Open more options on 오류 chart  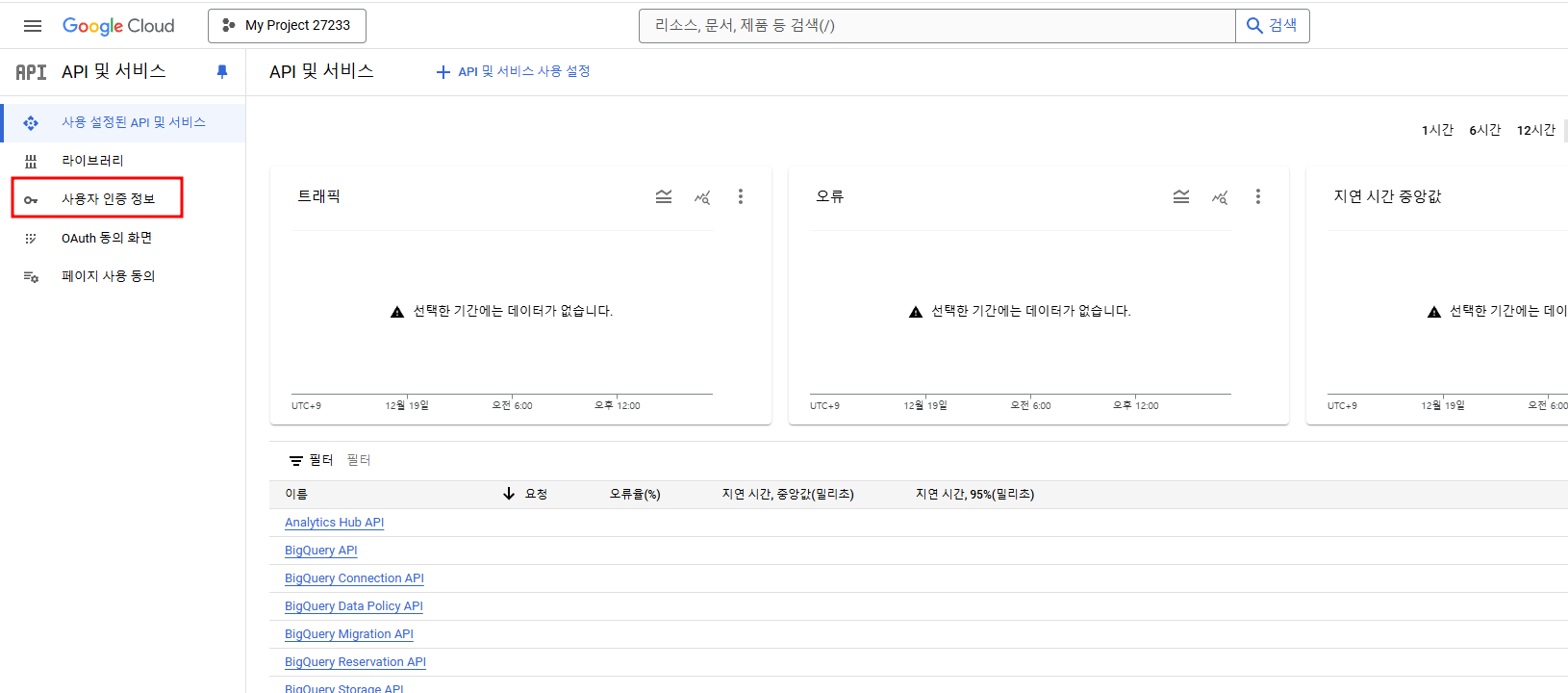coord(1258,196)
